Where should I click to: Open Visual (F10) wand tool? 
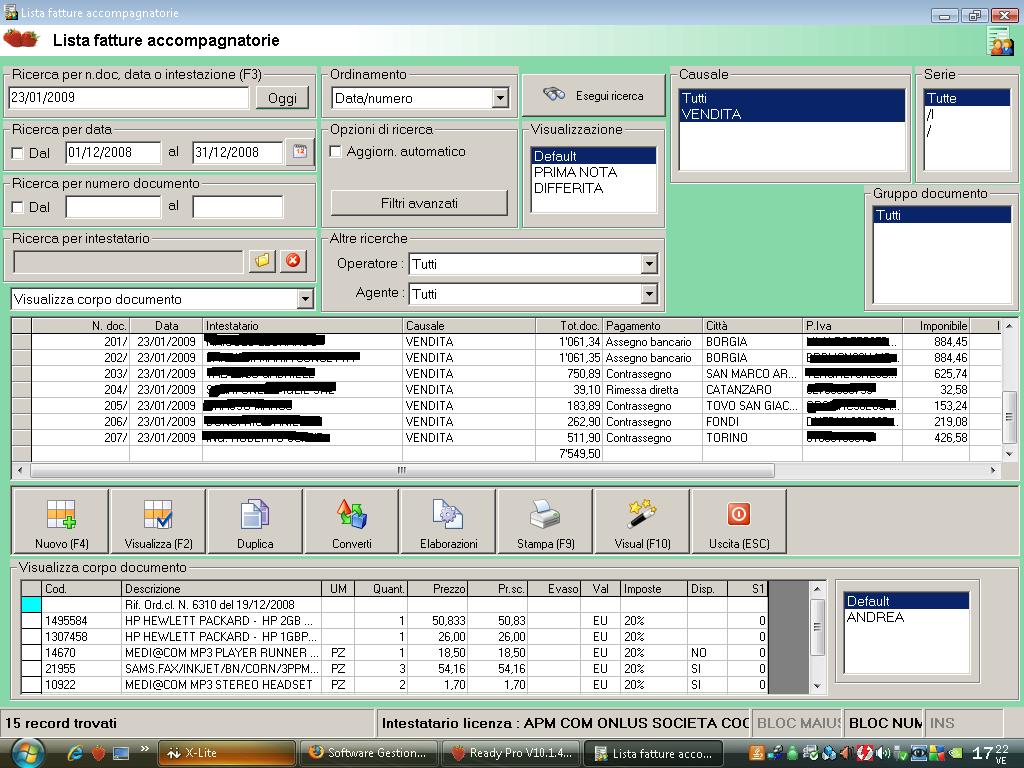[641, 521]
